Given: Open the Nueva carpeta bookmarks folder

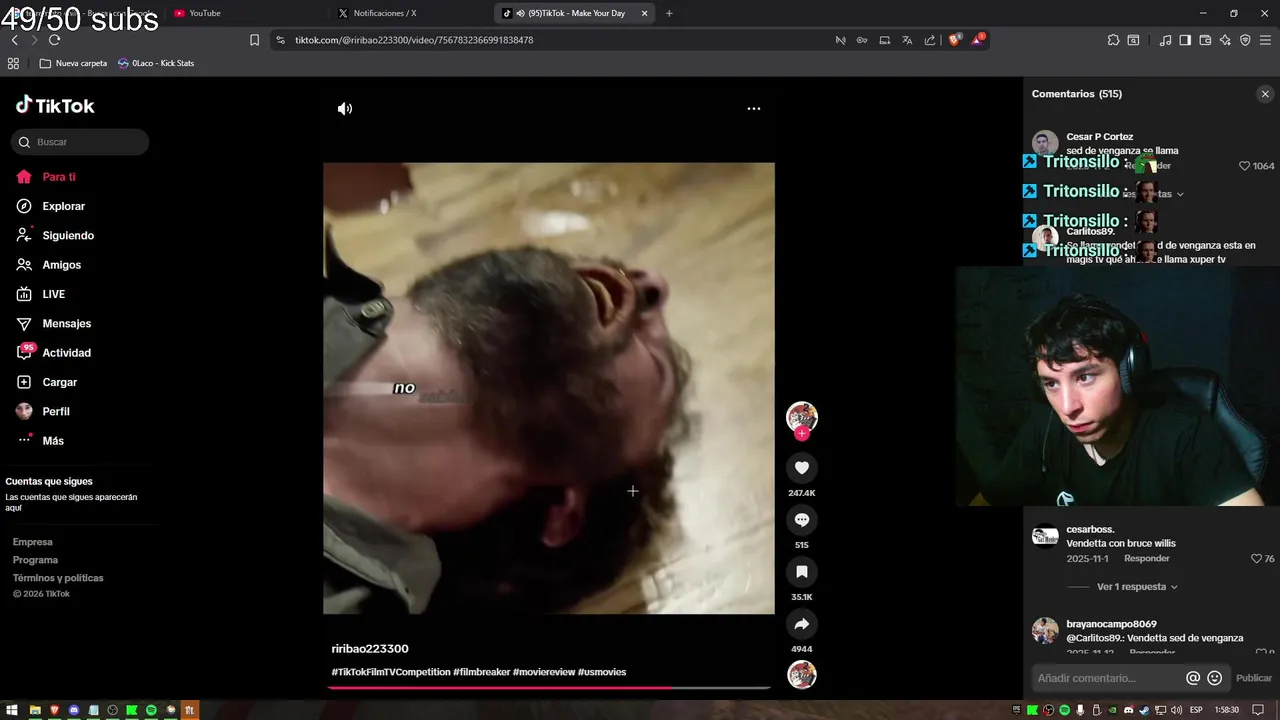Looking at the screenshot, I should [73, 63].
